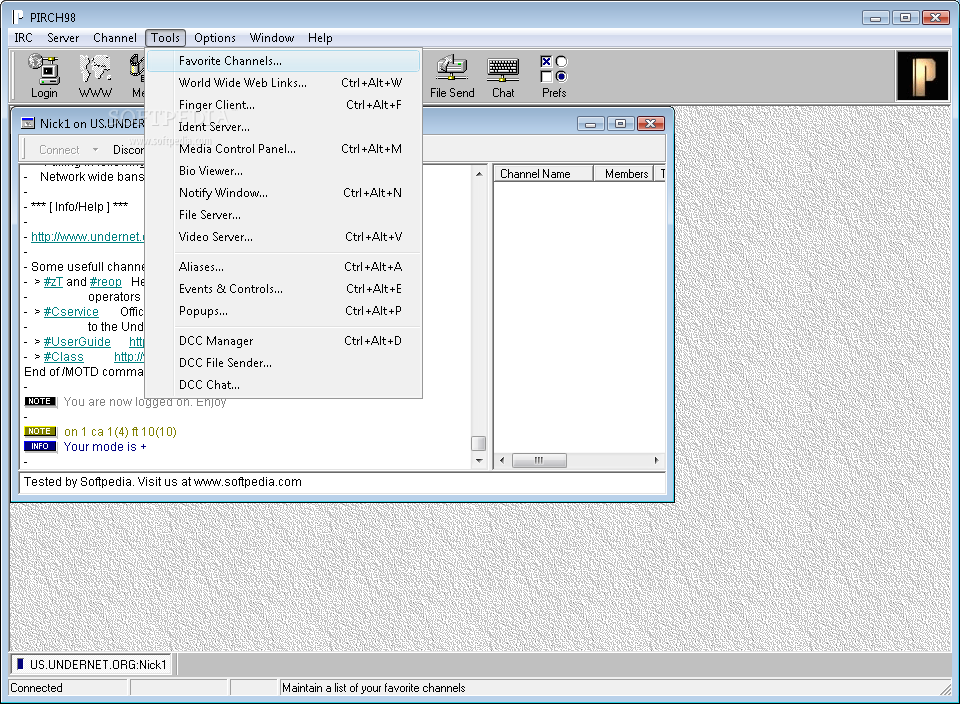Viewport: 960px width, 704px height.
Task: Open Media Control Panel... entry
Action: (283, 149)
